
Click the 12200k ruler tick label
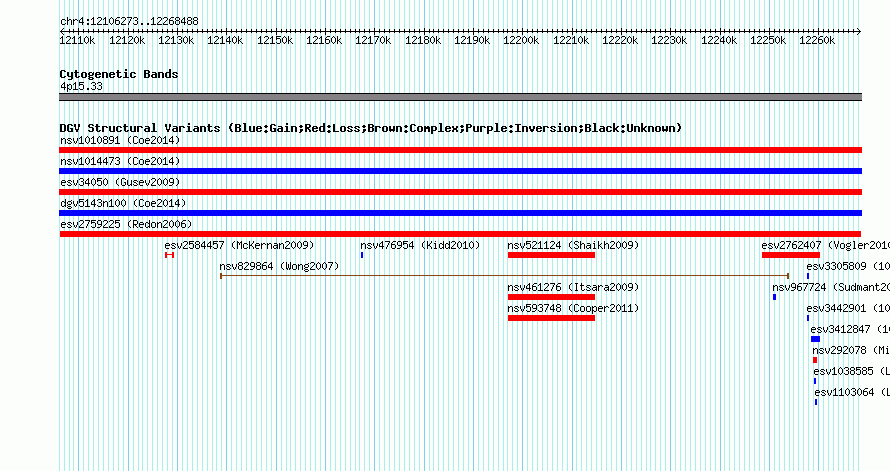tap(521, 40)
